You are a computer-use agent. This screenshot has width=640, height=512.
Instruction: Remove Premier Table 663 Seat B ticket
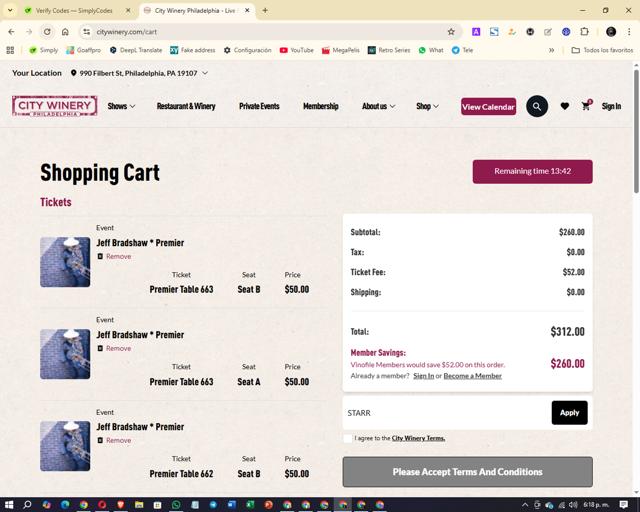[114, 256]
